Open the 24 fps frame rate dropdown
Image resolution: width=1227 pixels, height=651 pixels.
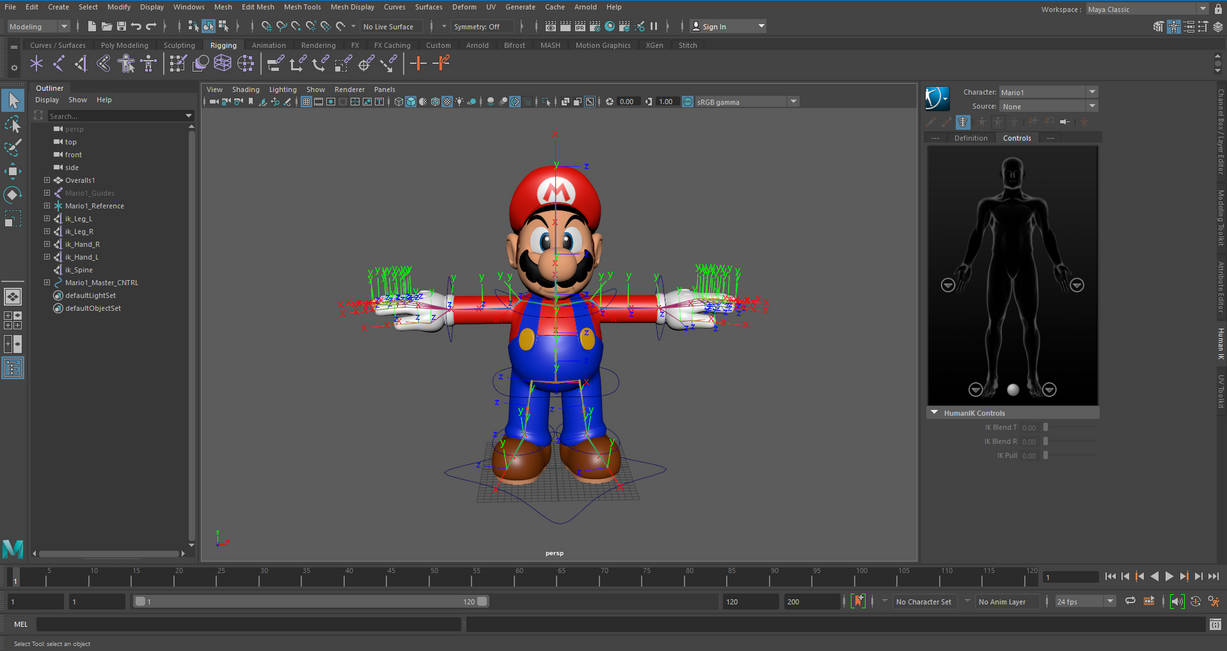coord(1085,601)
